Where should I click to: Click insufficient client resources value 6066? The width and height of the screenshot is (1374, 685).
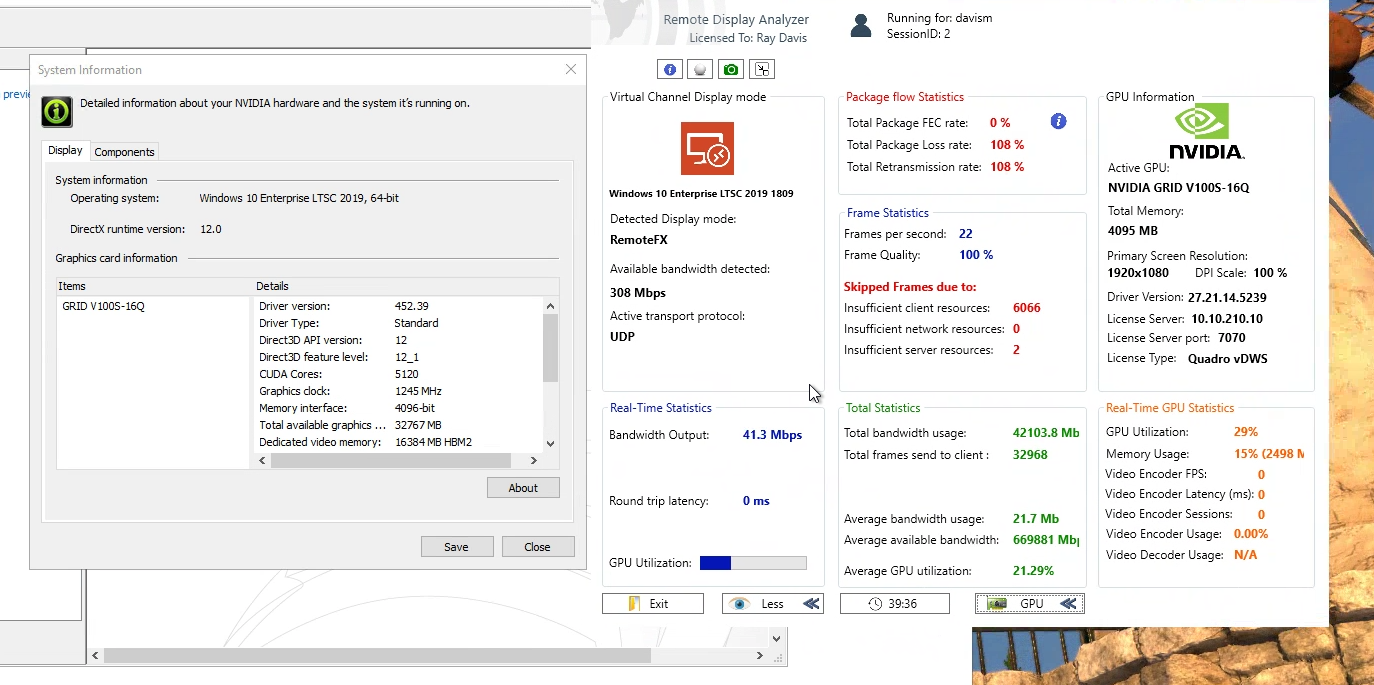pos(1027,308)
